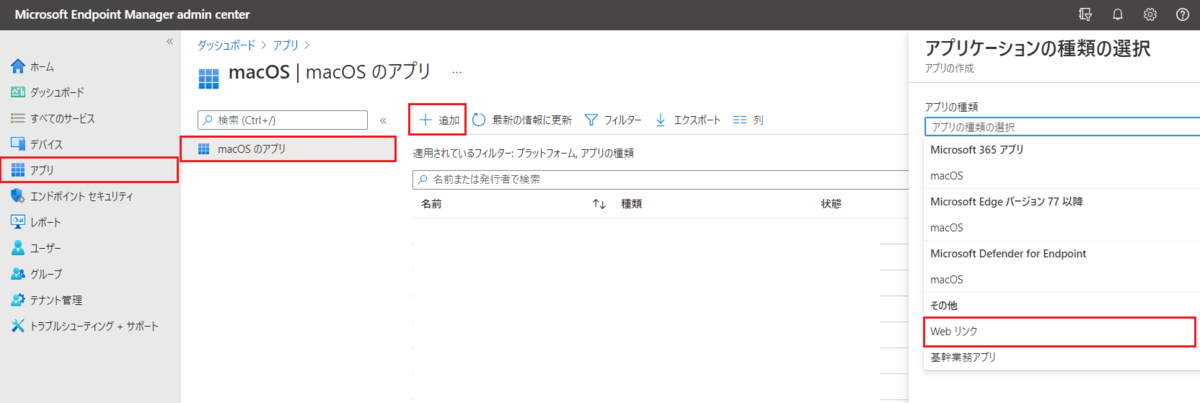The image size is (1200, 403).
Task: Open エンドポイント セキュリティ nav label
Action: pos(81,197)
